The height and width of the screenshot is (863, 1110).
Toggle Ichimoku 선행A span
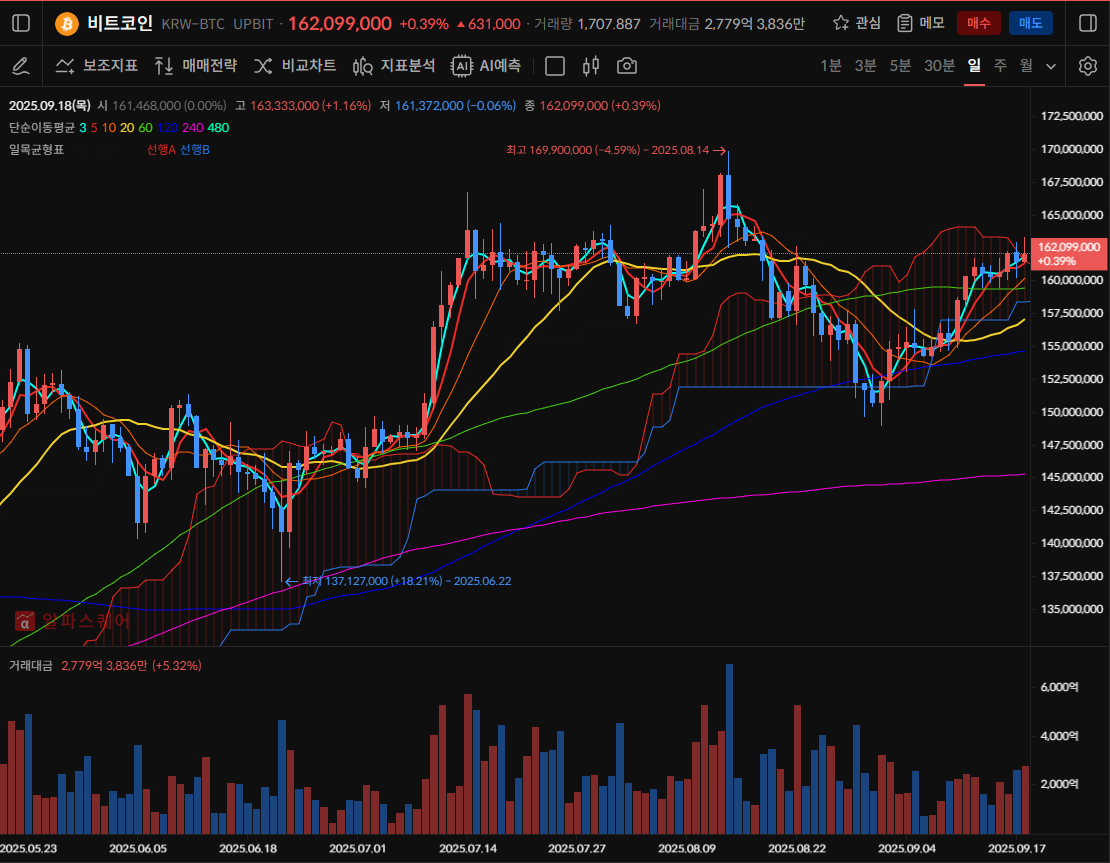pyautogui.click(x=161, y=149)
